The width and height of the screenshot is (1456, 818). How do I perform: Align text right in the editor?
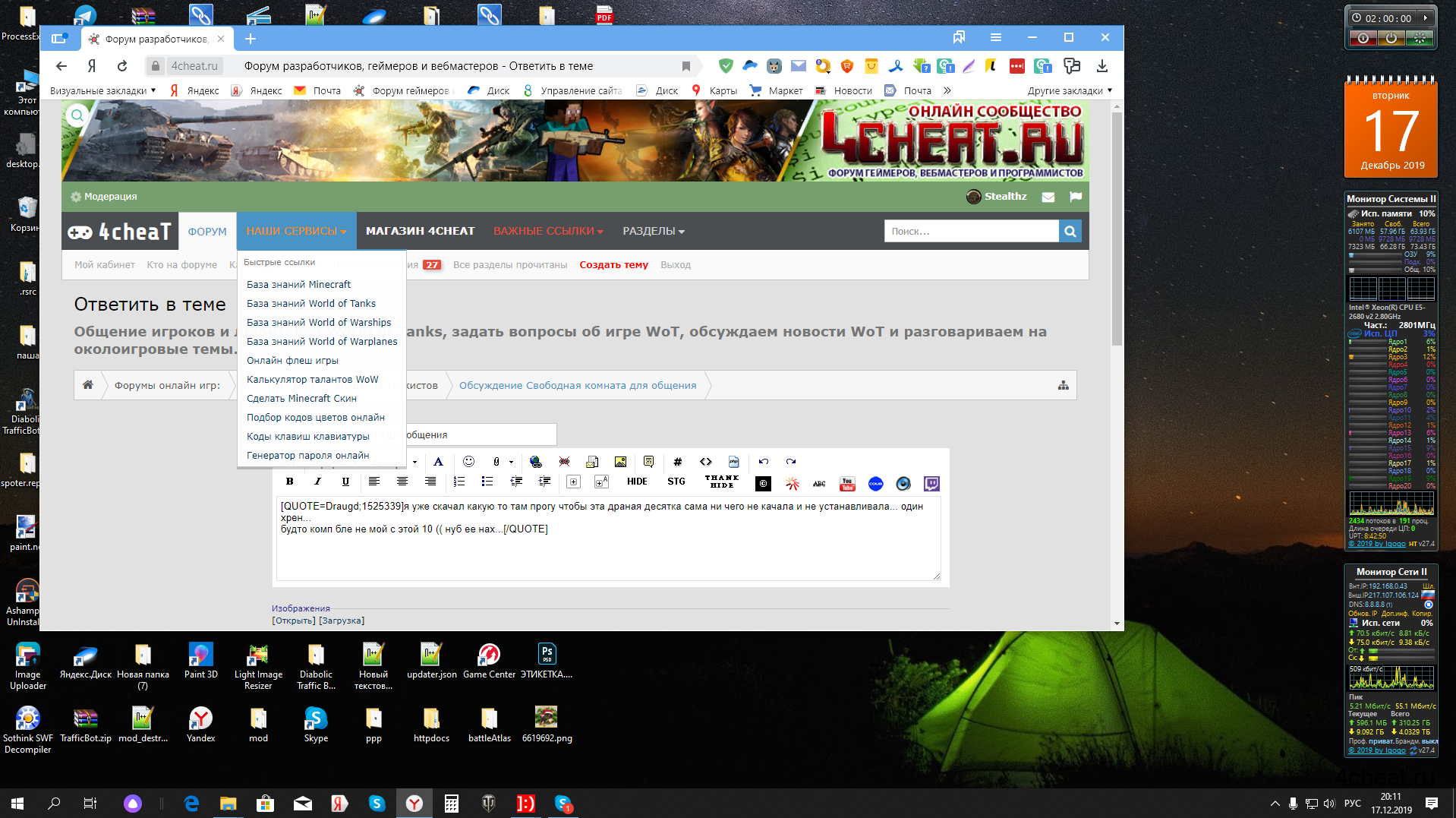[x=430, y=482]
